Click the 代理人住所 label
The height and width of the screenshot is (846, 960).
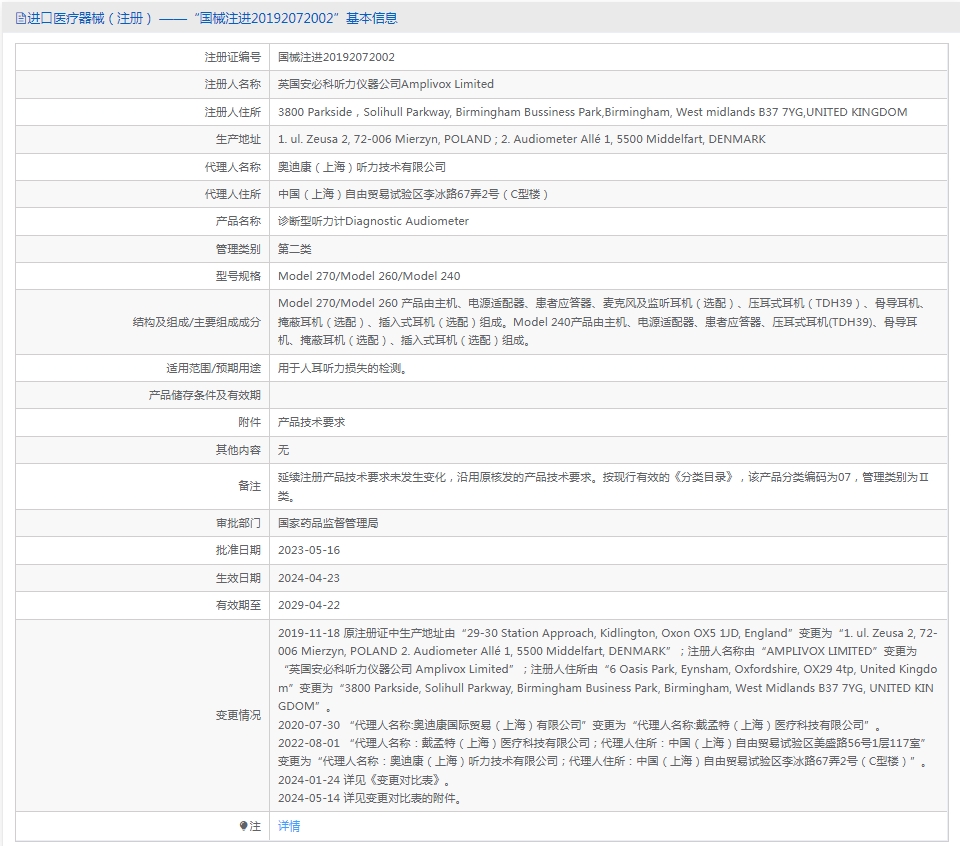[233, 194]
